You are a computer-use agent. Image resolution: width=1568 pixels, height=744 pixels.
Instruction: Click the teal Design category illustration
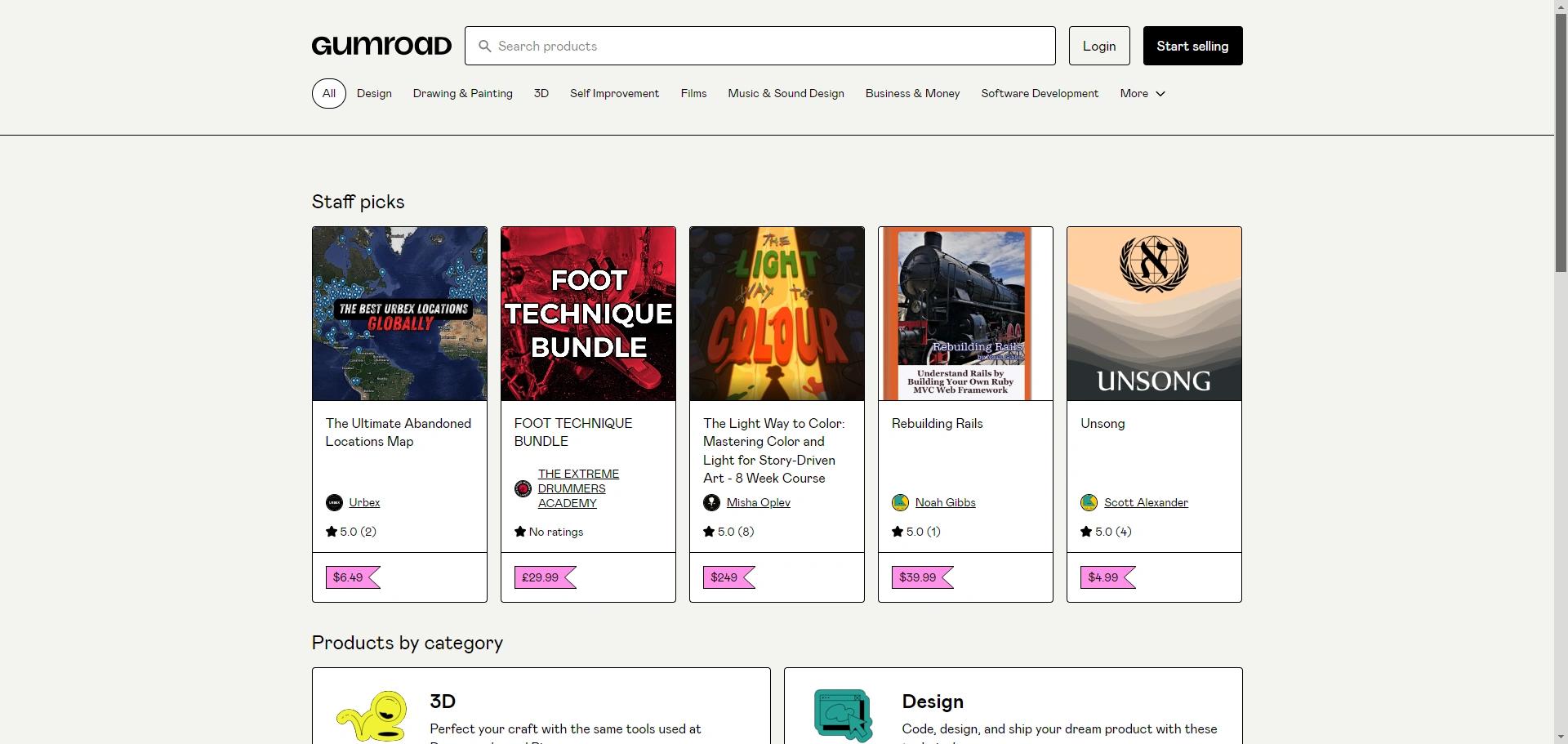tap(844, 715)
